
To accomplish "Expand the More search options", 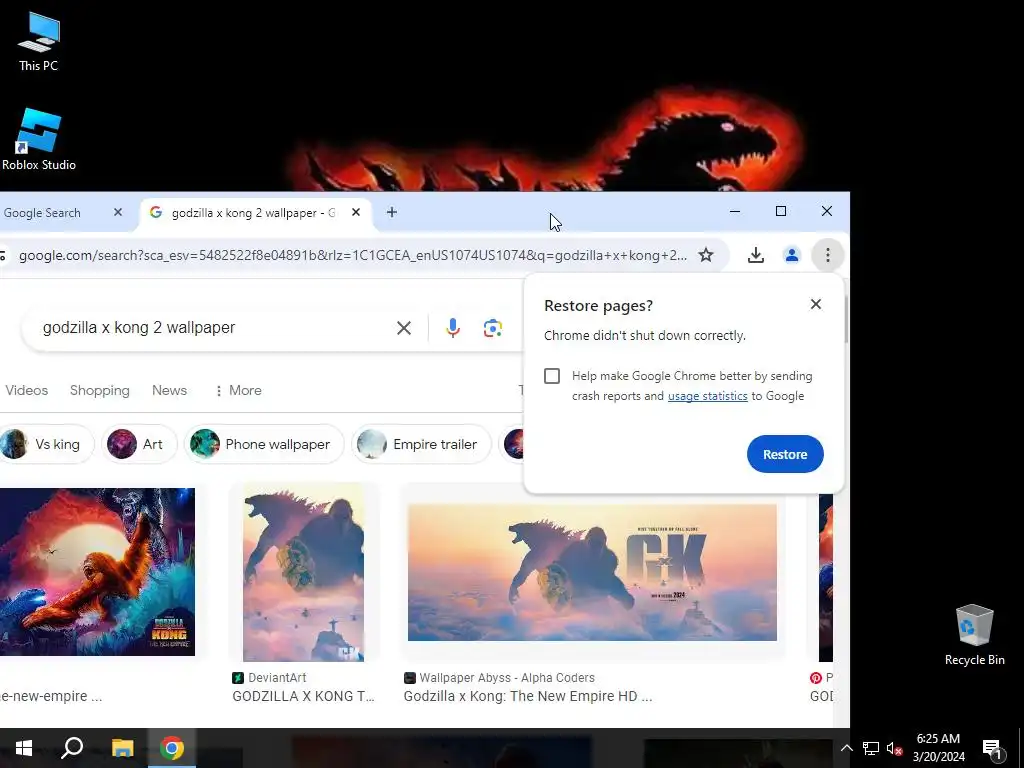I will click(x=238, y=391).
